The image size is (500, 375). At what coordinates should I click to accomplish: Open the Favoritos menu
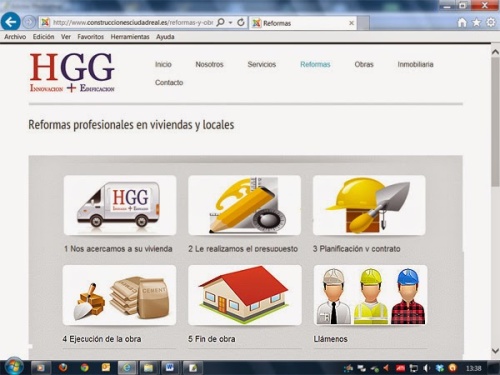click(x=90, y=37)
